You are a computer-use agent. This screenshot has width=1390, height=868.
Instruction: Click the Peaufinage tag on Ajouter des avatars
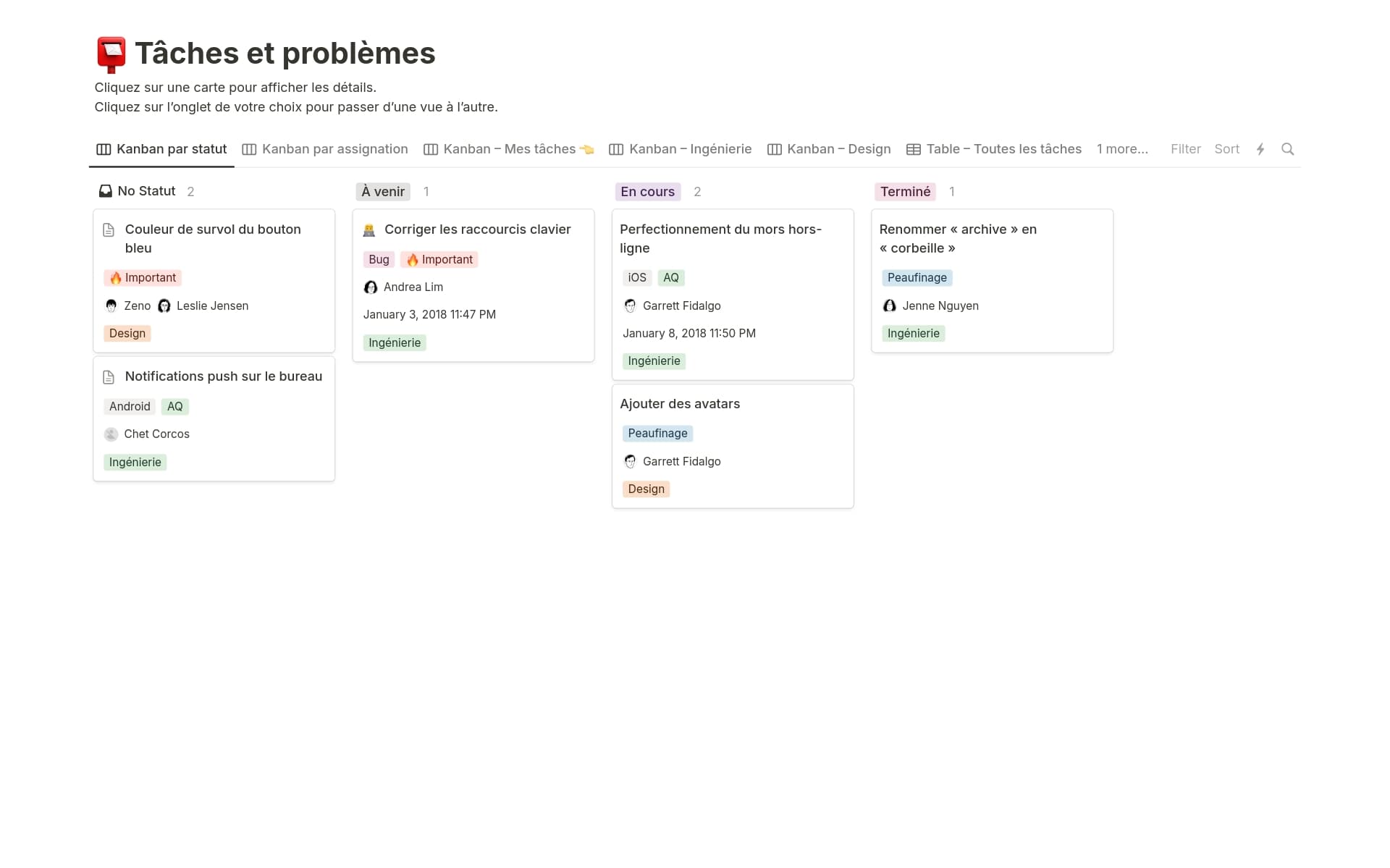(x=657, y=434)
